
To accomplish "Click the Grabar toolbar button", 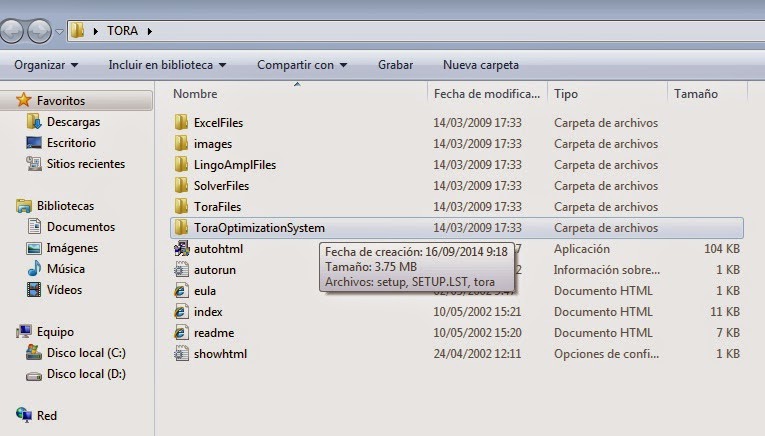I will 395,65.
